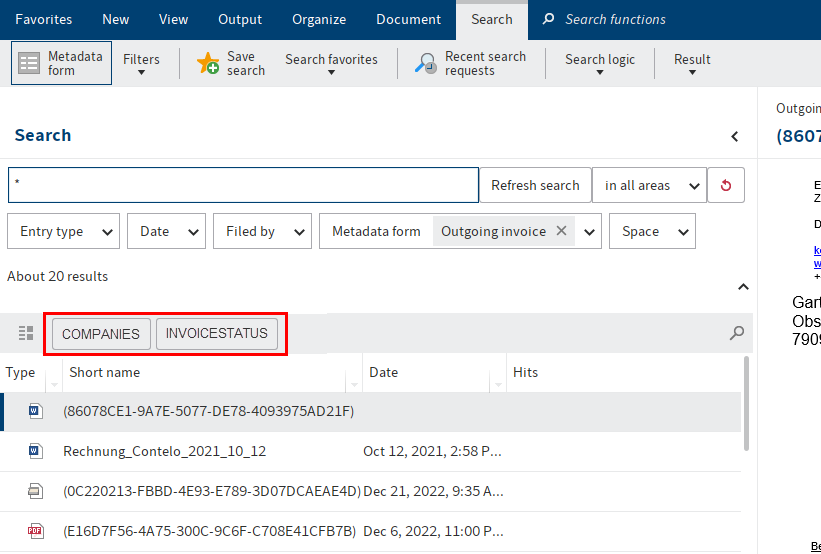Collapse the Search panel with chevron
Image resolution: width=821 pixels, height=554 pixels.
click(x=735, y=136)
